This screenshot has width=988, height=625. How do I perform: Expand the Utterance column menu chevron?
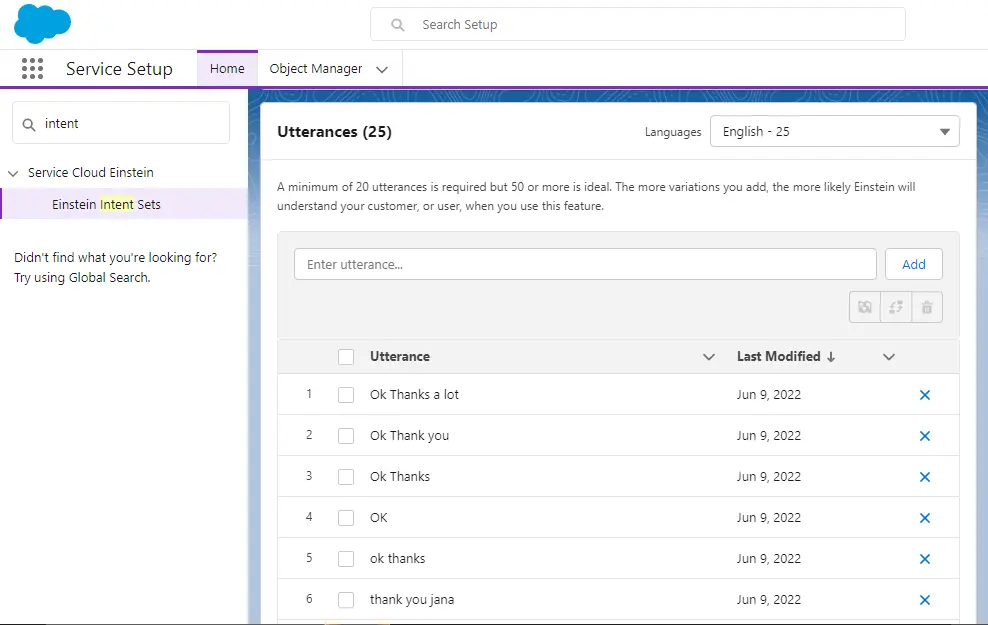point(709,357)
